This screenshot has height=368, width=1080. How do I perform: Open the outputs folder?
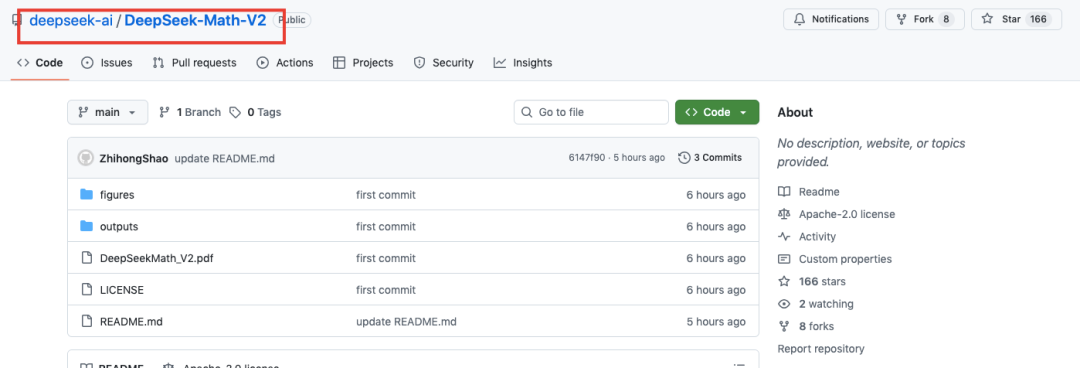coord(119,227)
